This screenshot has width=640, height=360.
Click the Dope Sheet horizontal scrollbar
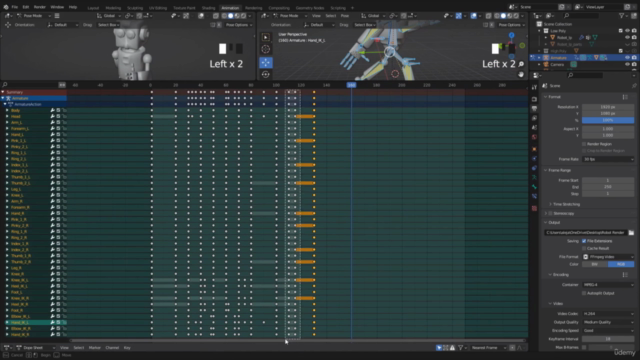tap(297, 340)
